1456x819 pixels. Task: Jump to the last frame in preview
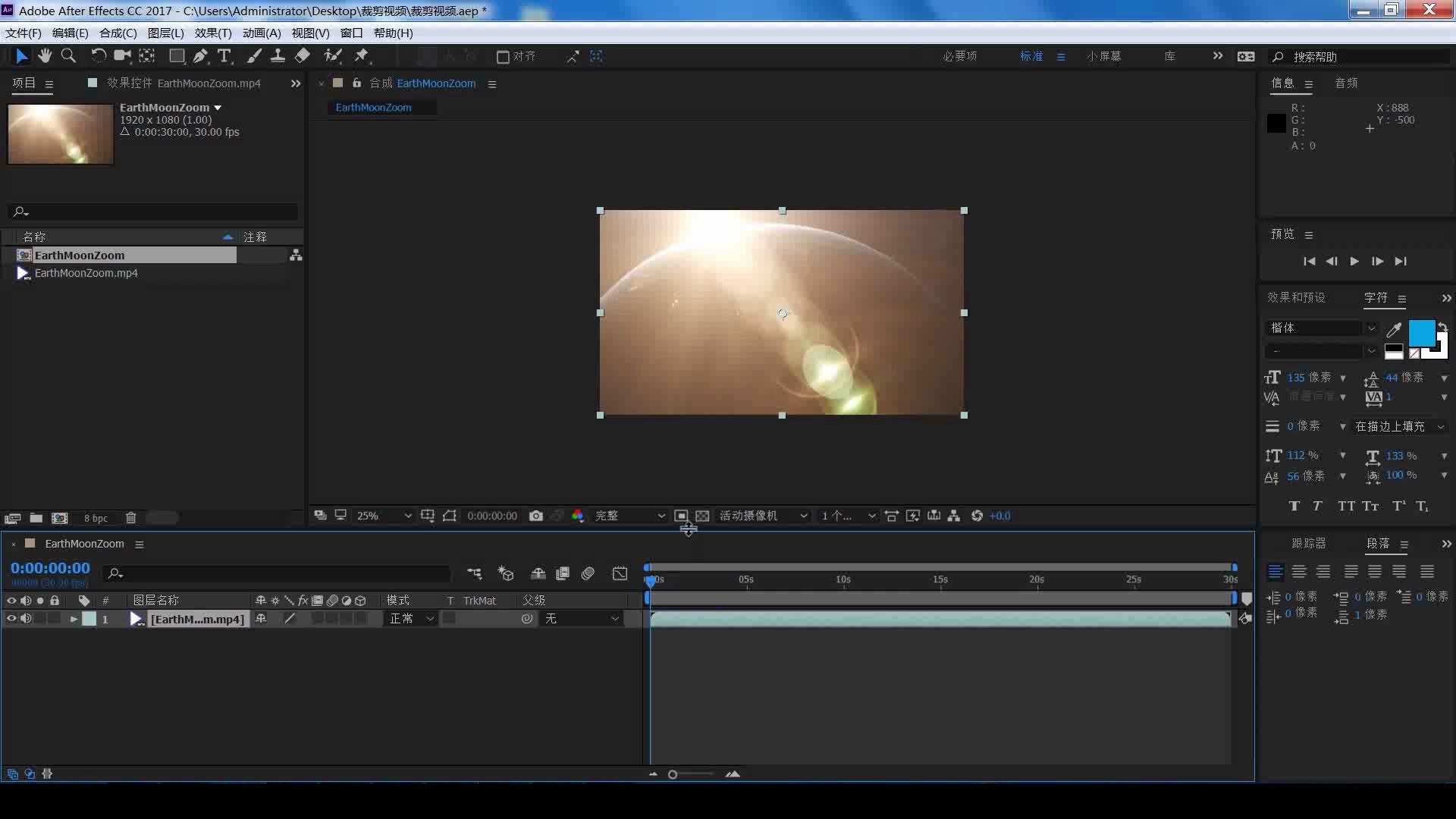(1401, 261)
